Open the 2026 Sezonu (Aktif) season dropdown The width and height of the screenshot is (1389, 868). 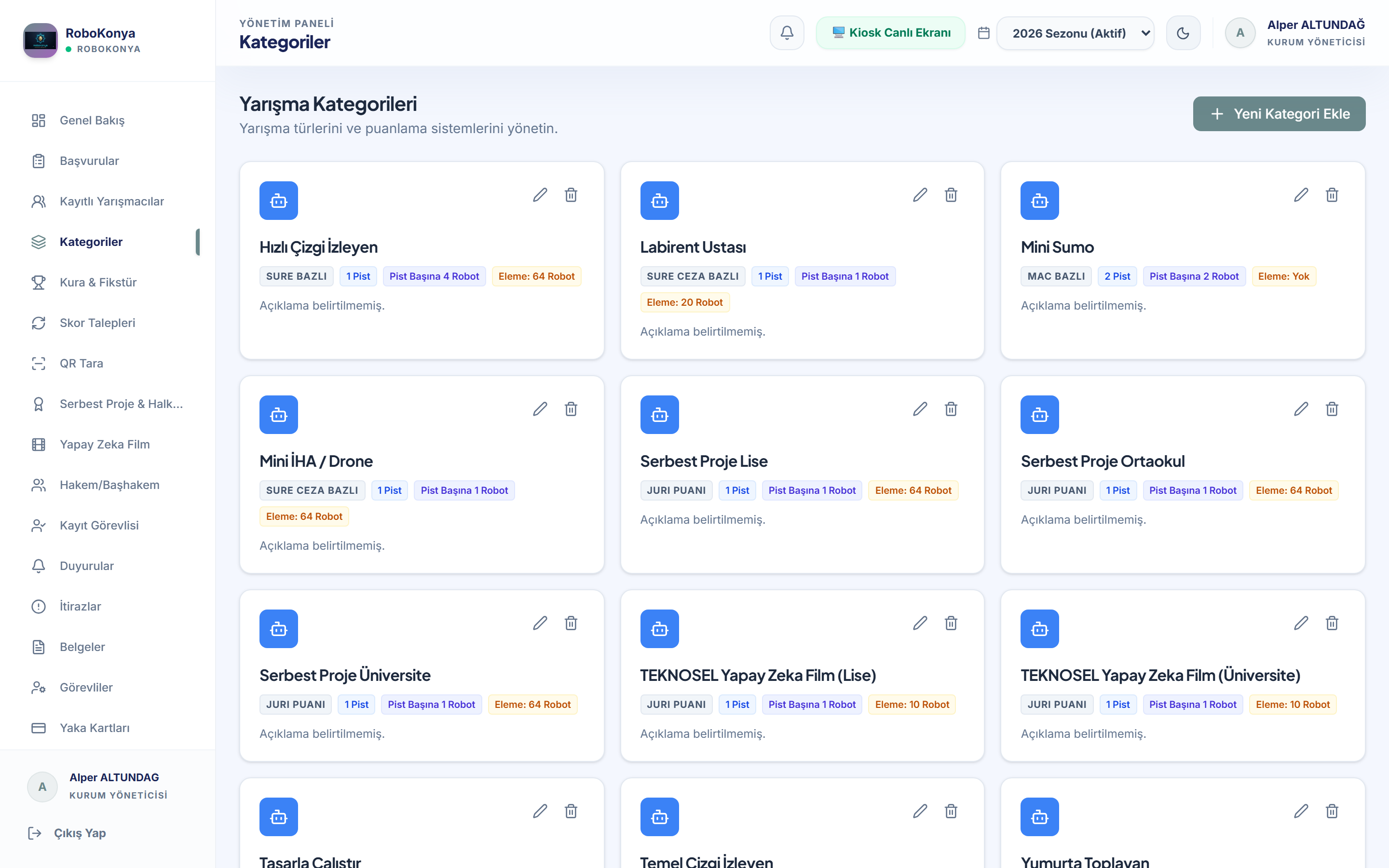coord(1075,33)
